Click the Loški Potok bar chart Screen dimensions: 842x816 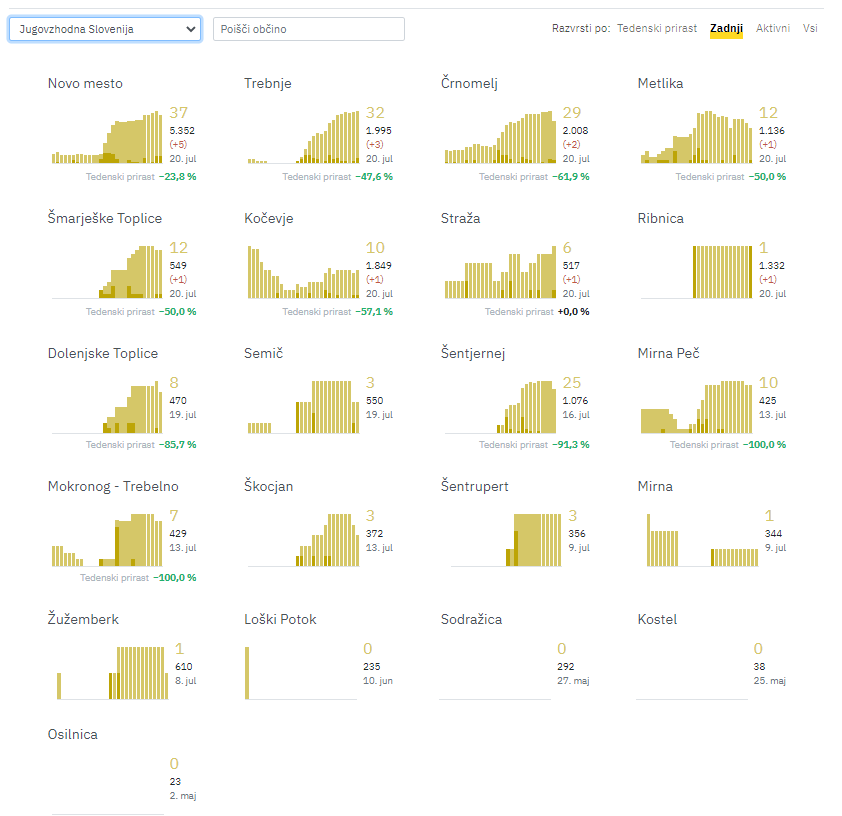301,673
